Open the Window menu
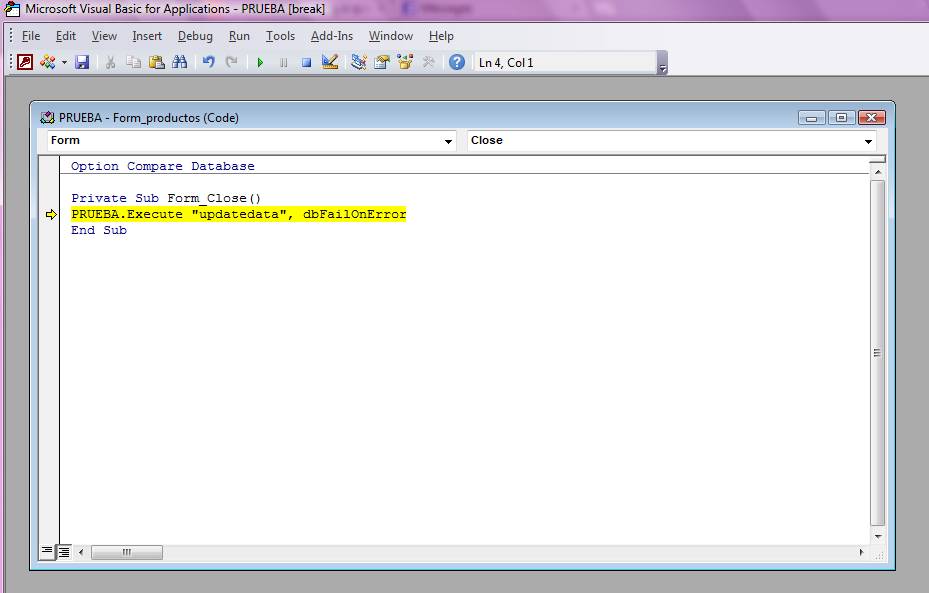This screenshot has width=929, height=593. tap(390, 36)
